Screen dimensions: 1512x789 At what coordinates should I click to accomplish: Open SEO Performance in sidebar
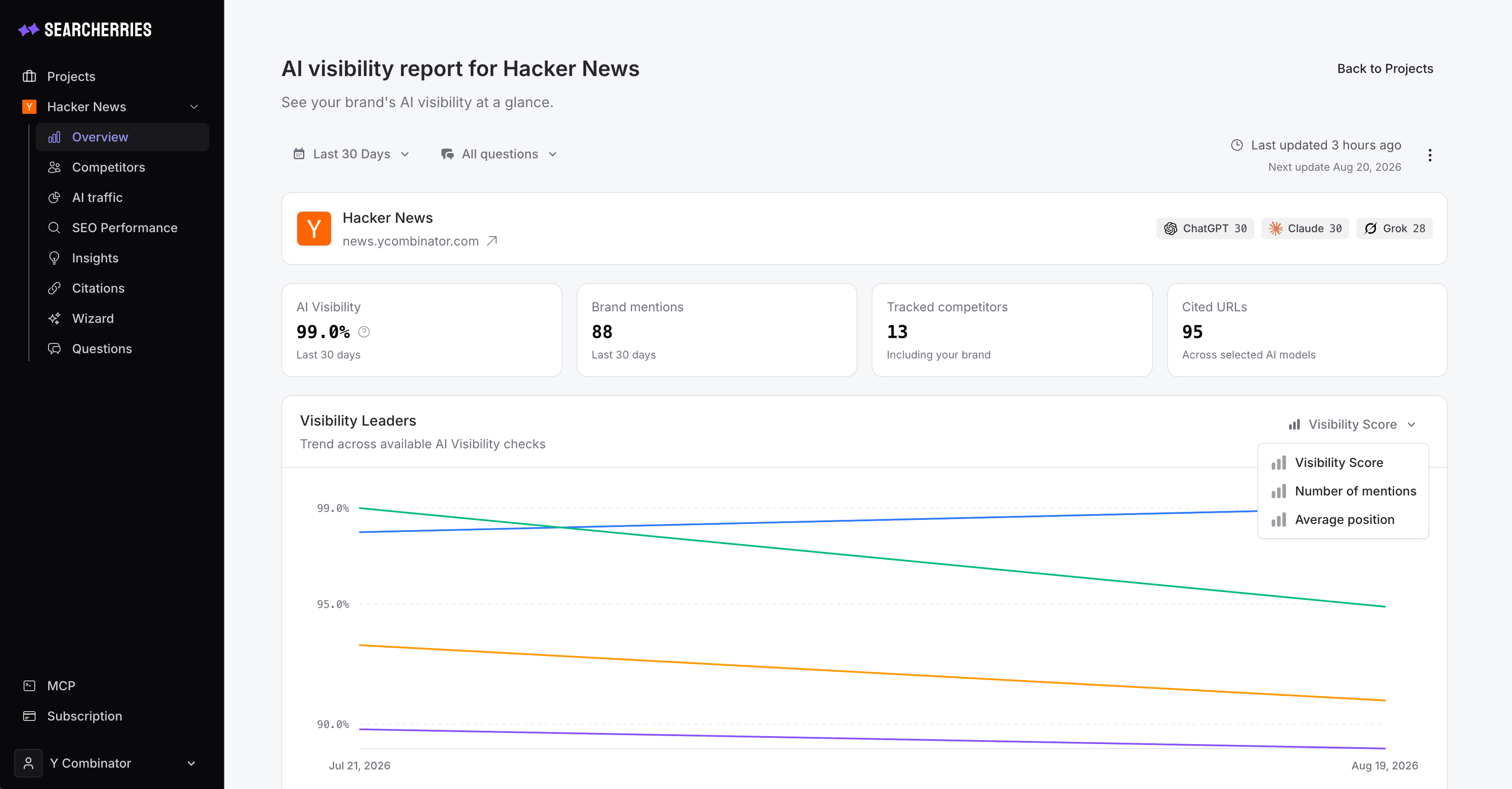[122, 228]
